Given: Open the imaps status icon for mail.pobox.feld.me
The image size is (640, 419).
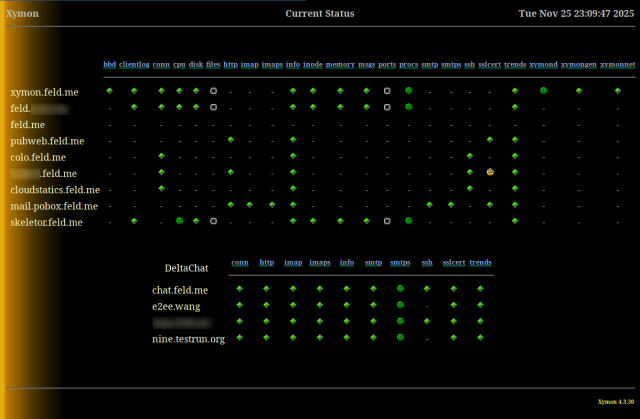Looking at the screenshot, I should point(272,205).
